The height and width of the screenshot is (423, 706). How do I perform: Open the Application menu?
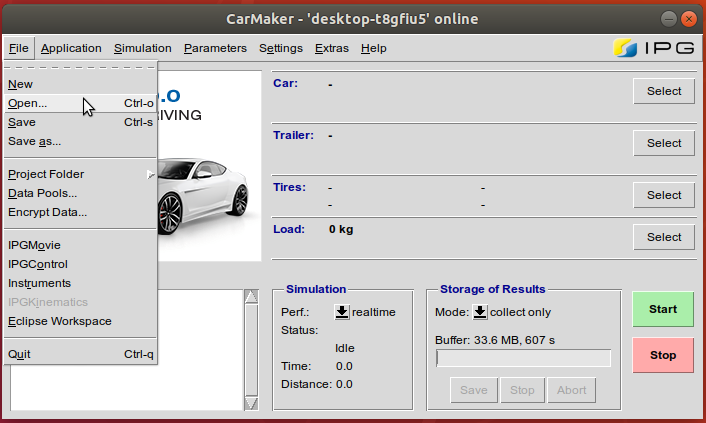pyautogui.click(x=71, y=48)
